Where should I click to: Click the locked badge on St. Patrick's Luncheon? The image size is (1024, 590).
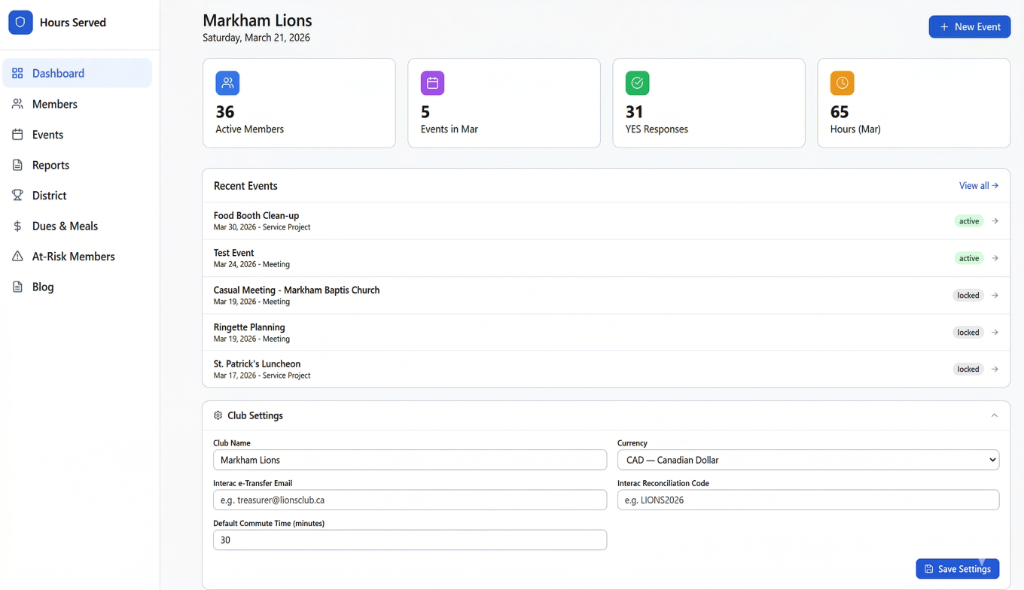pyautogui.click(x=968, y=369)
